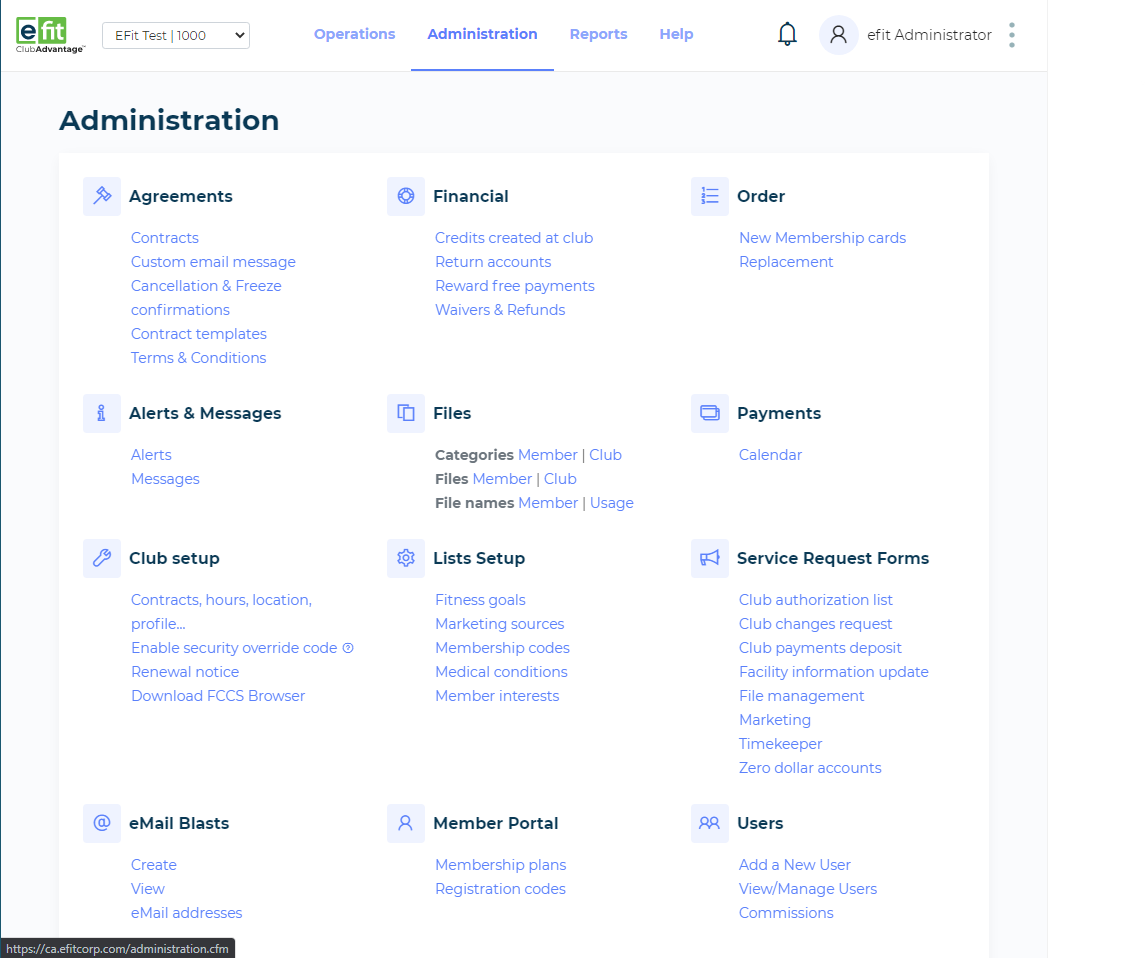Click the Files section icon
1146x958 pixels.
tap(406, 413)
